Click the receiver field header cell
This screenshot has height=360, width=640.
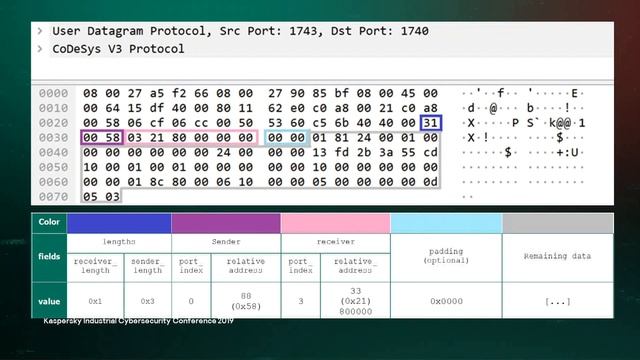[336, 243]
